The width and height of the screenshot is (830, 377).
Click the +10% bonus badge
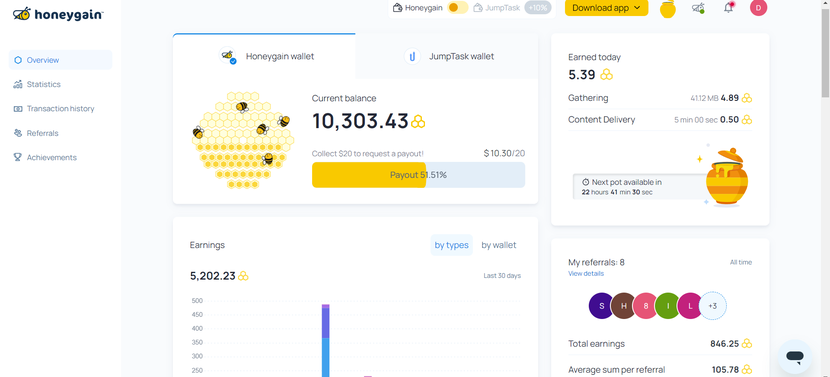tap(538, 8)
